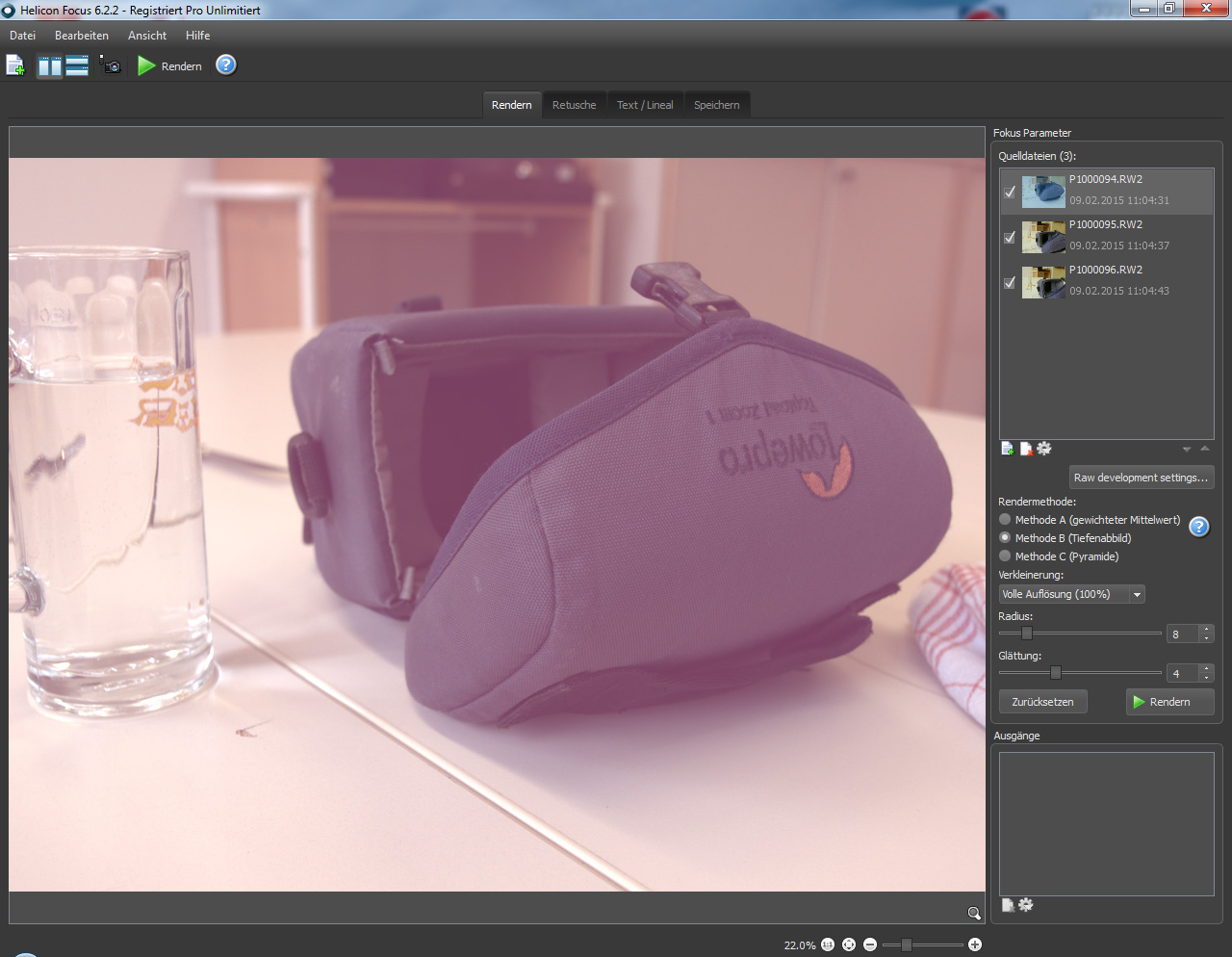
Task: Decrease the Glättung value with the down arrow
Action: [1206, 678]
